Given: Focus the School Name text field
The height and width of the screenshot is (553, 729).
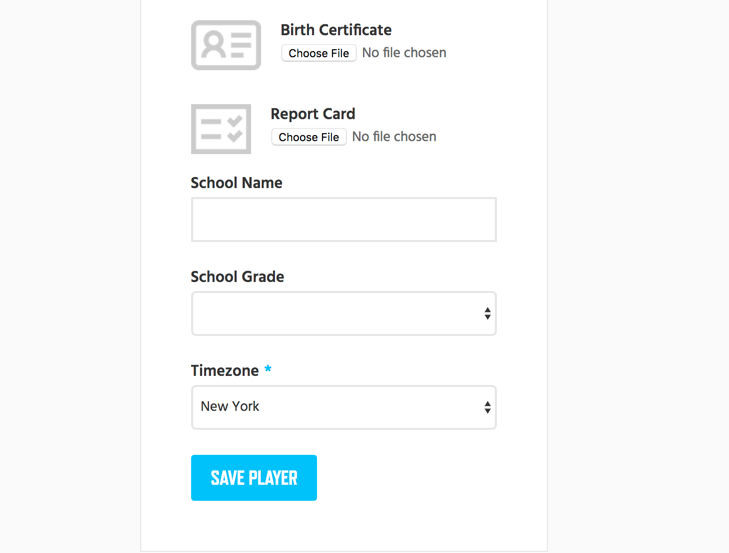Looking at the screenshot, I should (344, 220).
